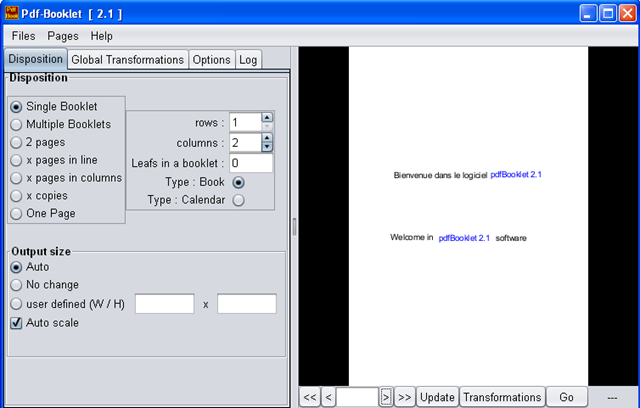This screenshot has width=640, height=408.
Task: Click the preview page number field
Action: click(x=358, y=397)
